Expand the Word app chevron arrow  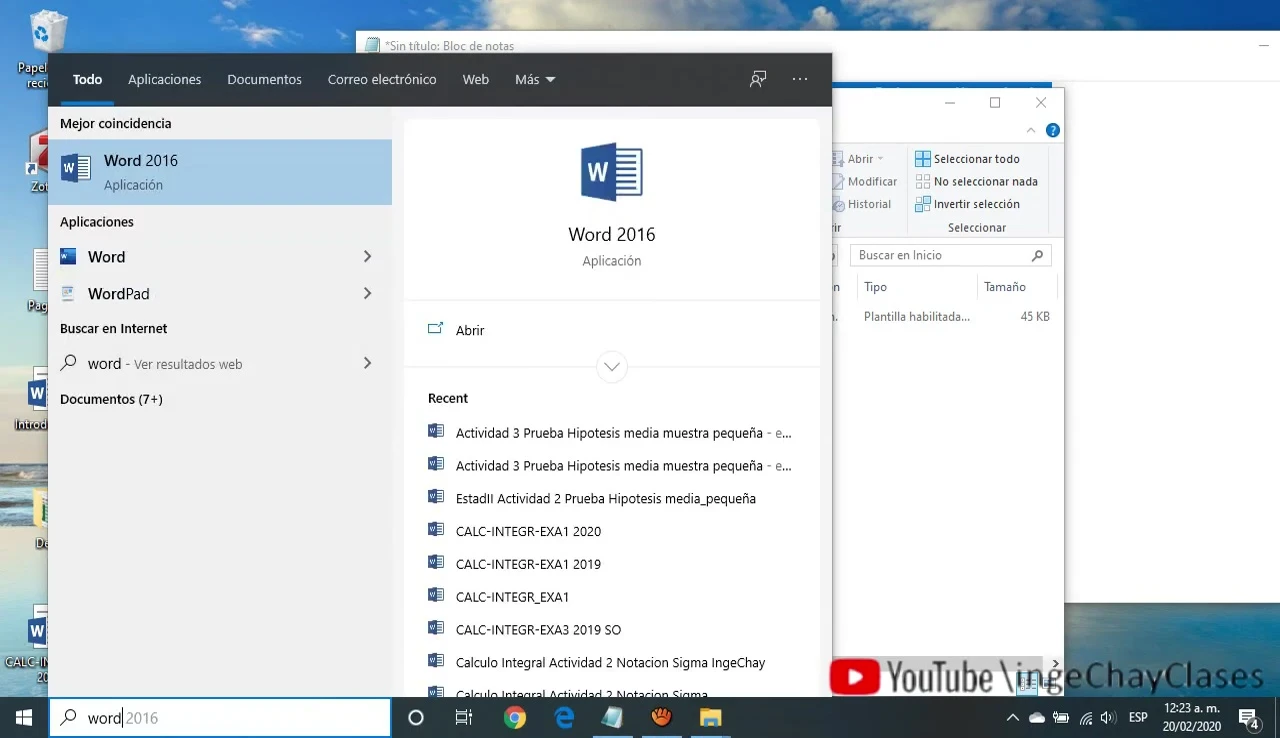point(367,257)
